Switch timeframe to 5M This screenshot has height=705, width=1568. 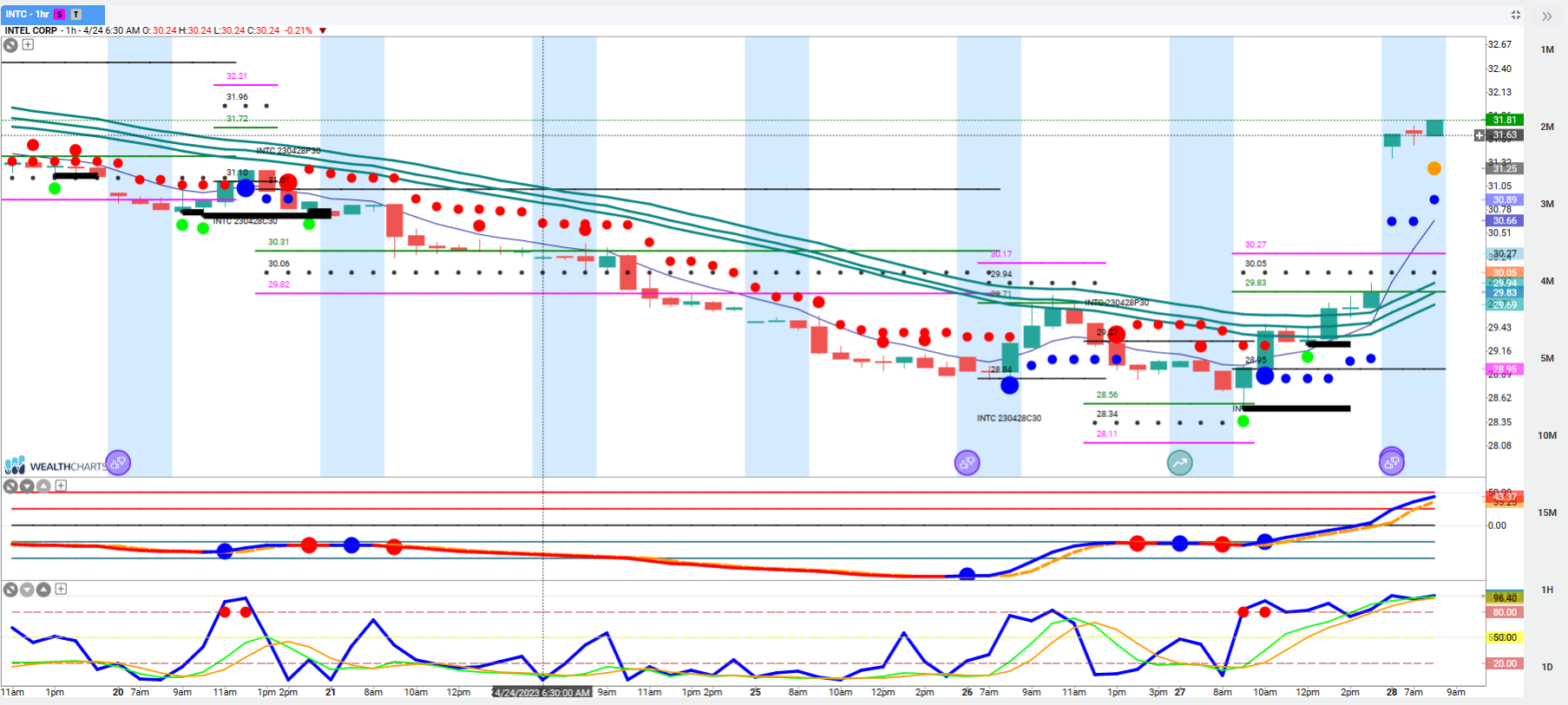coord(1547,358)
